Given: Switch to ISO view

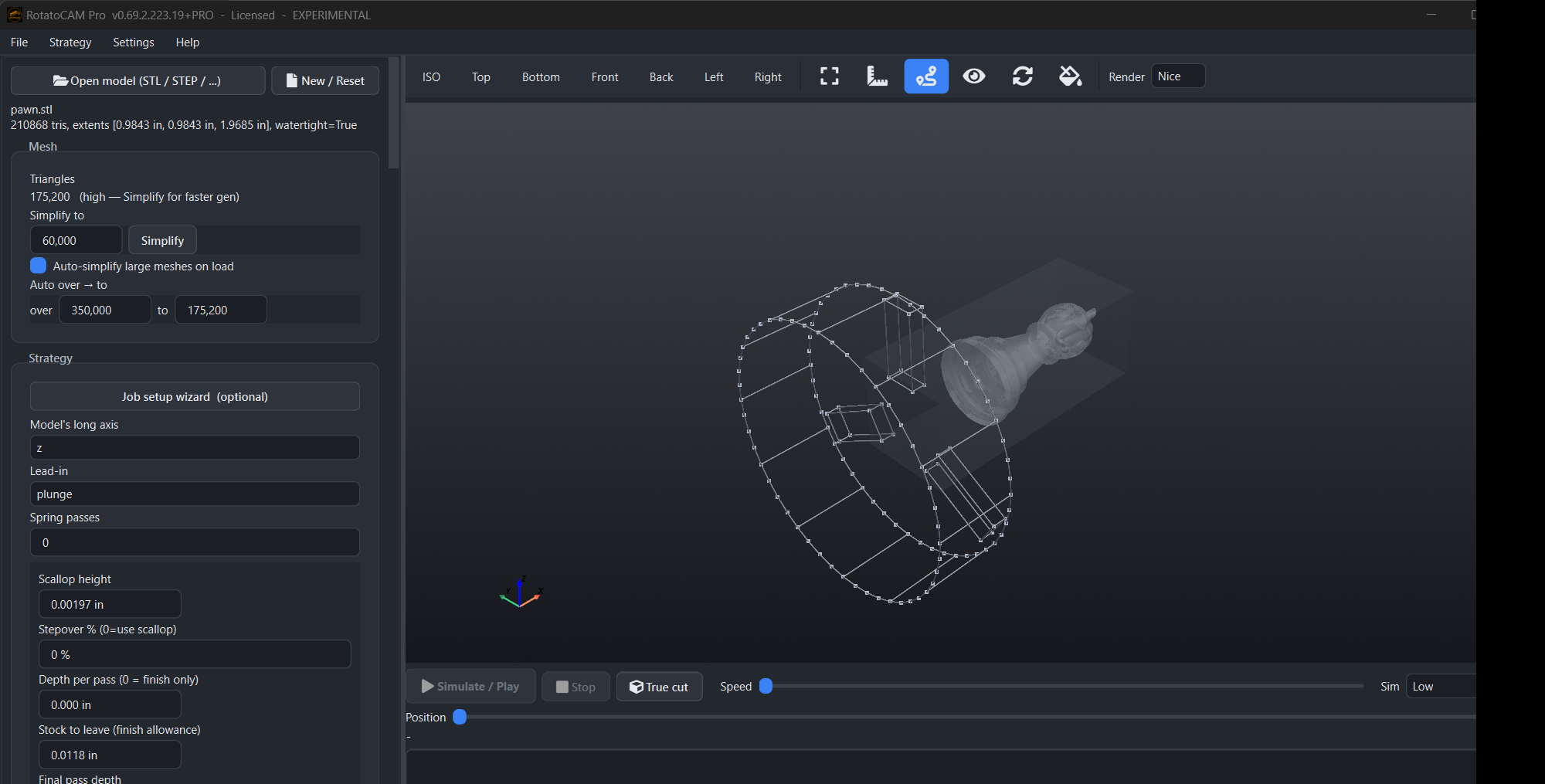Looking at the screenshot, I should click(431, 77).
